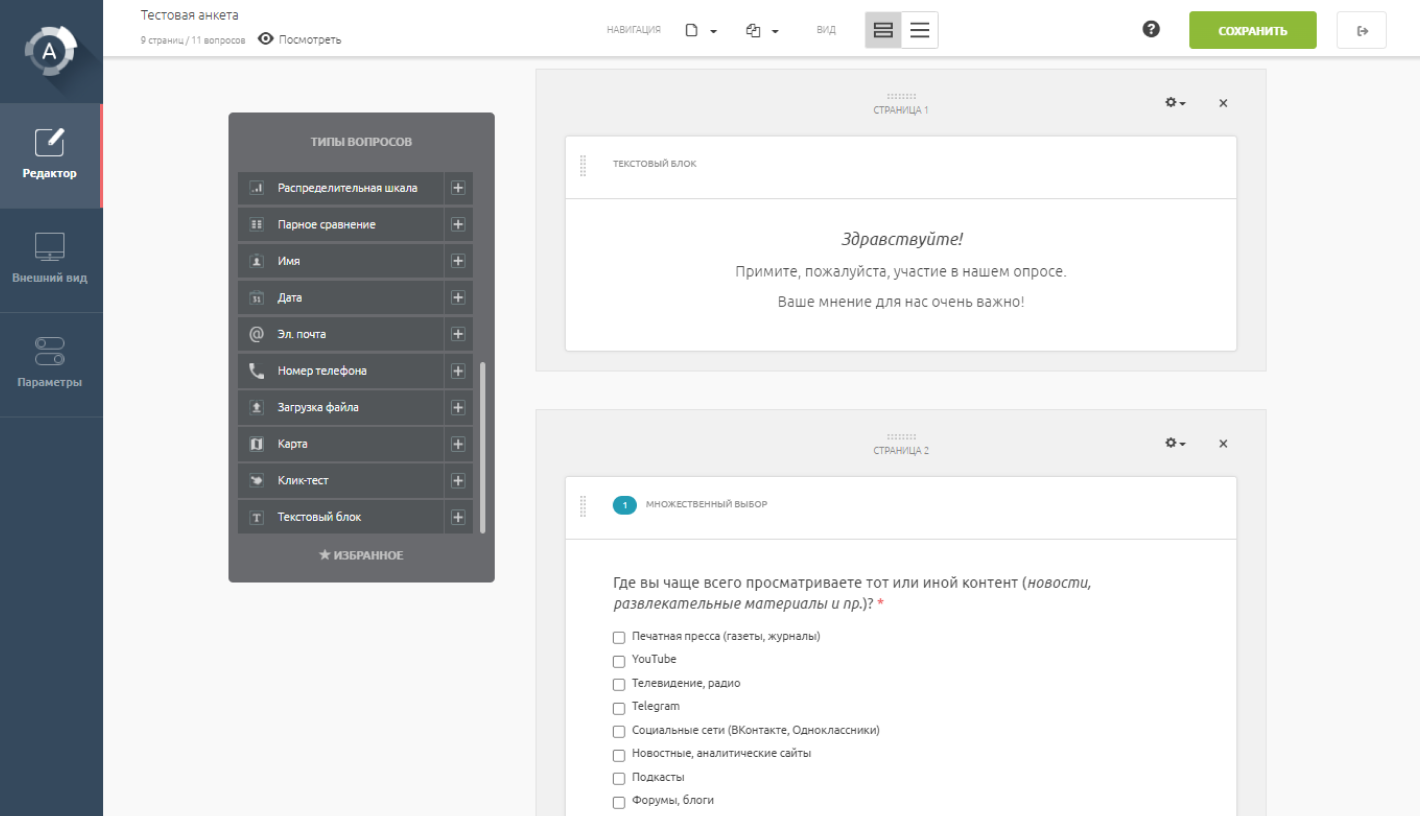1420x816 pixels.
Task: Tick the Подкасты checkbox
Action: (619, 778)
